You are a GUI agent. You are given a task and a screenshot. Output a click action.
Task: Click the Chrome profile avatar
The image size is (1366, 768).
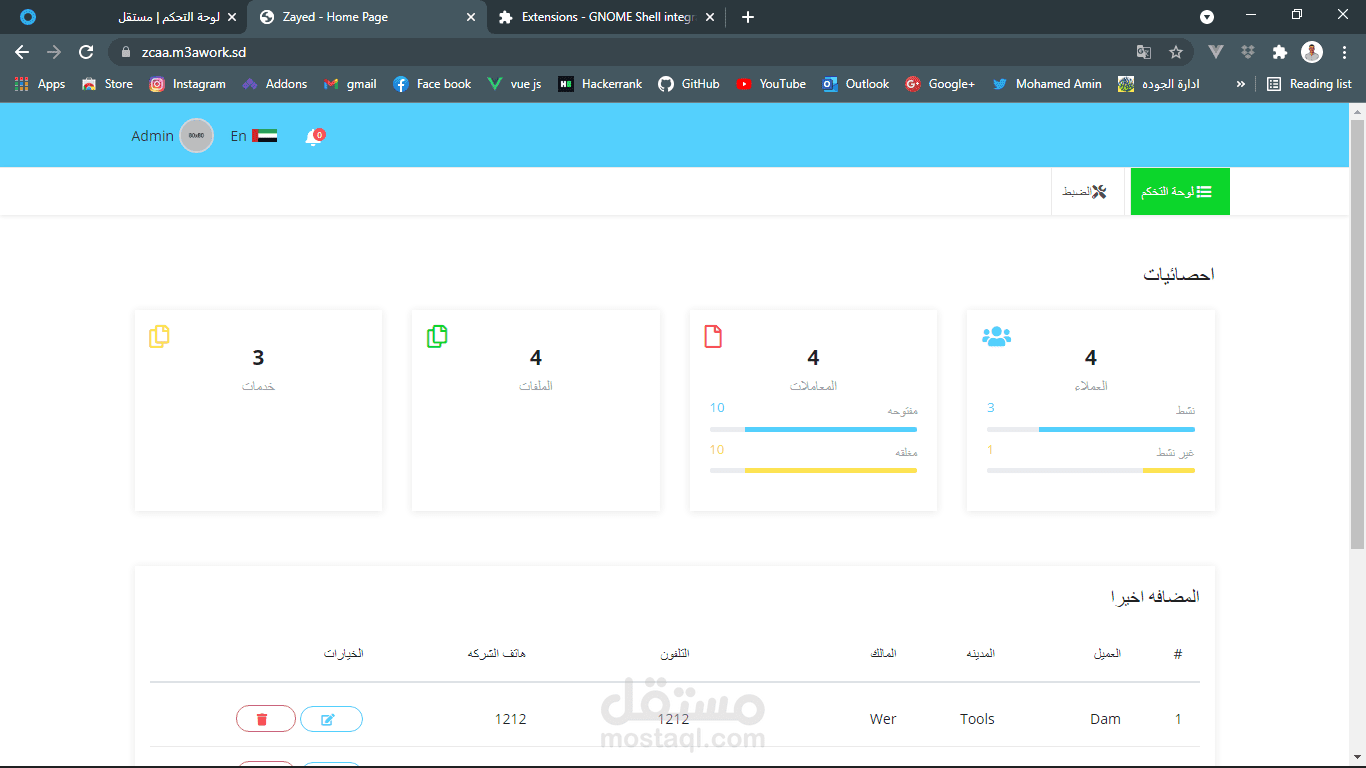point(1312,52)
